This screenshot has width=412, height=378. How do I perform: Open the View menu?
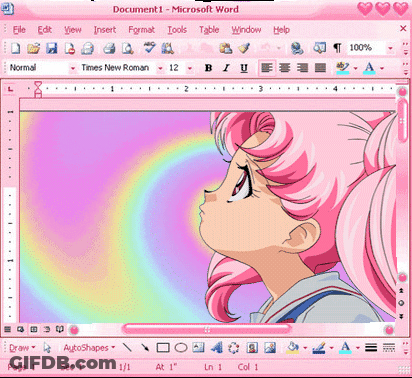pyautogui.click(x=73, y=30)
